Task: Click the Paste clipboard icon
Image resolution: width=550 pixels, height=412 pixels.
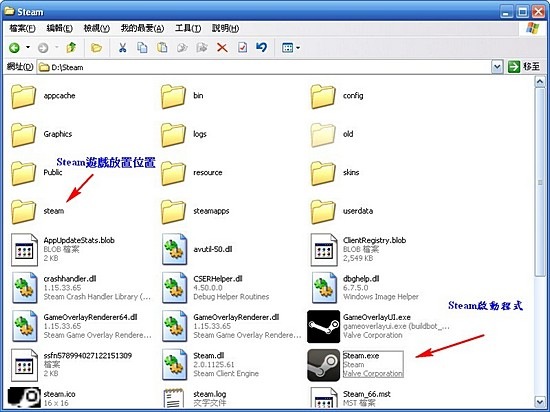Action: pos(162,47)
